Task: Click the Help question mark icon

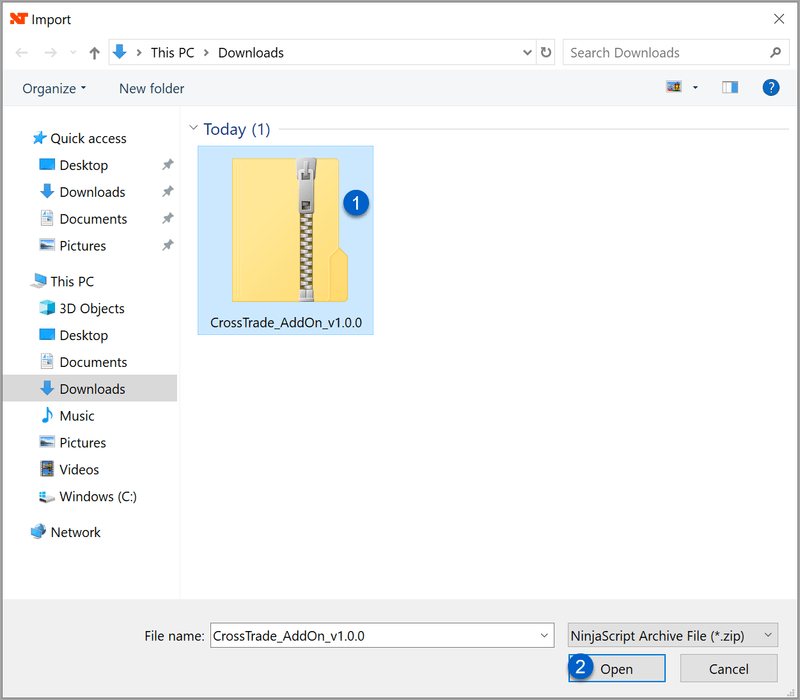Action: point(771,88)
